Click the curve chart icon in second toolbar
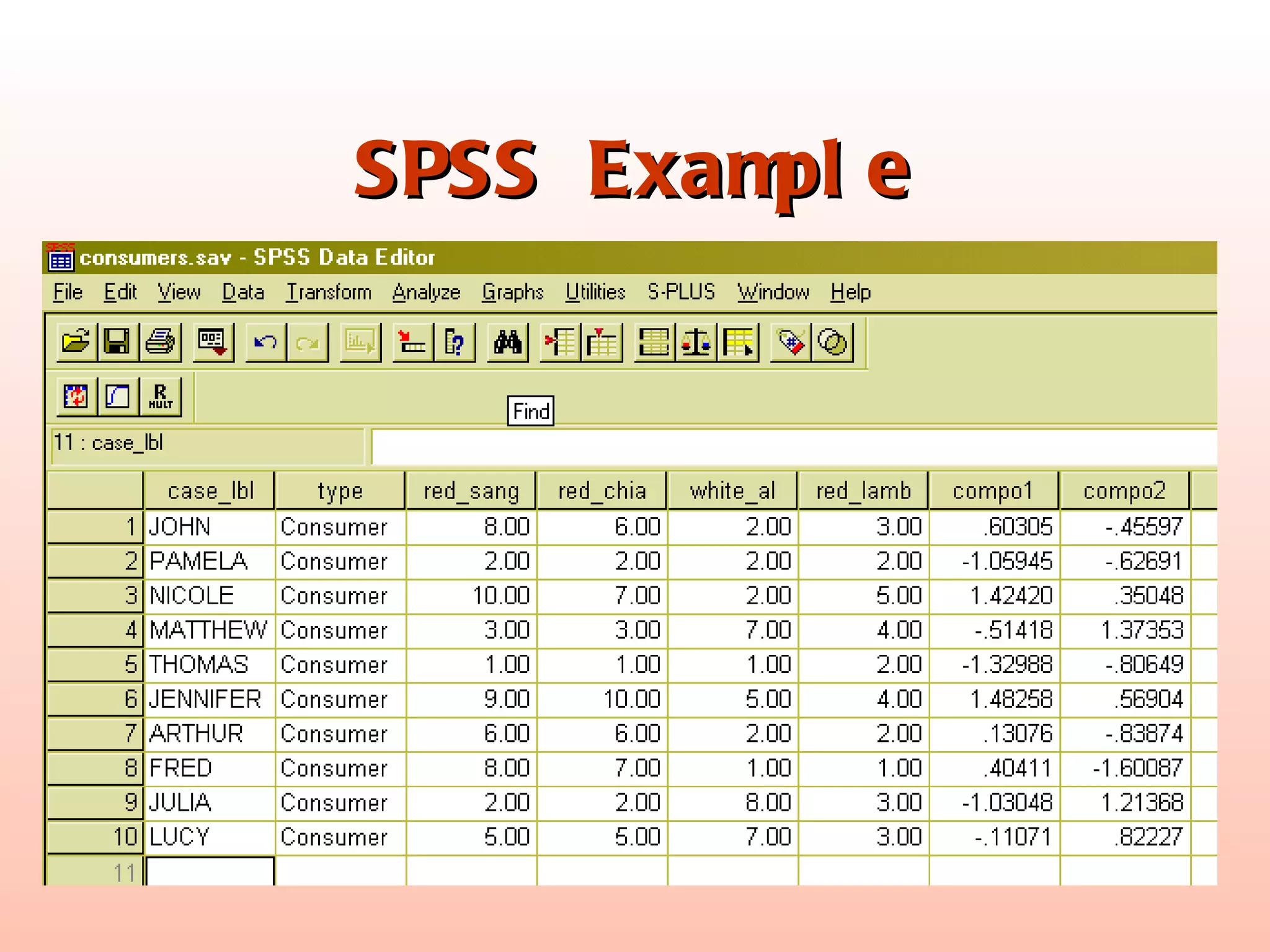The height and width of the screenshot is (952, 1270). (x=118, y=396)
